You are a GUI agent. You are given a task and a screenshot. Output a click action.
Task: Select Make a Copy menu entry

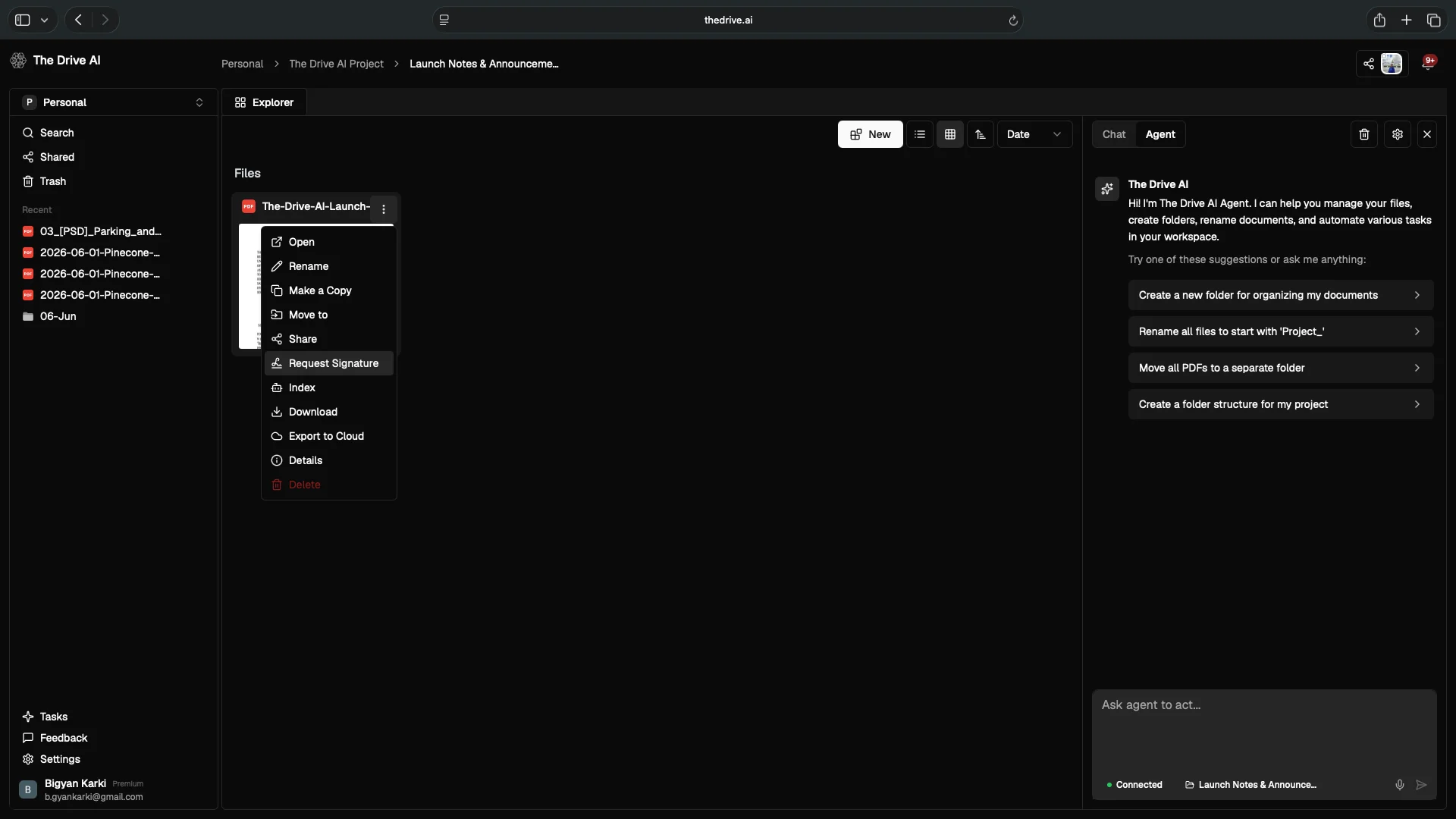[329, 290]
